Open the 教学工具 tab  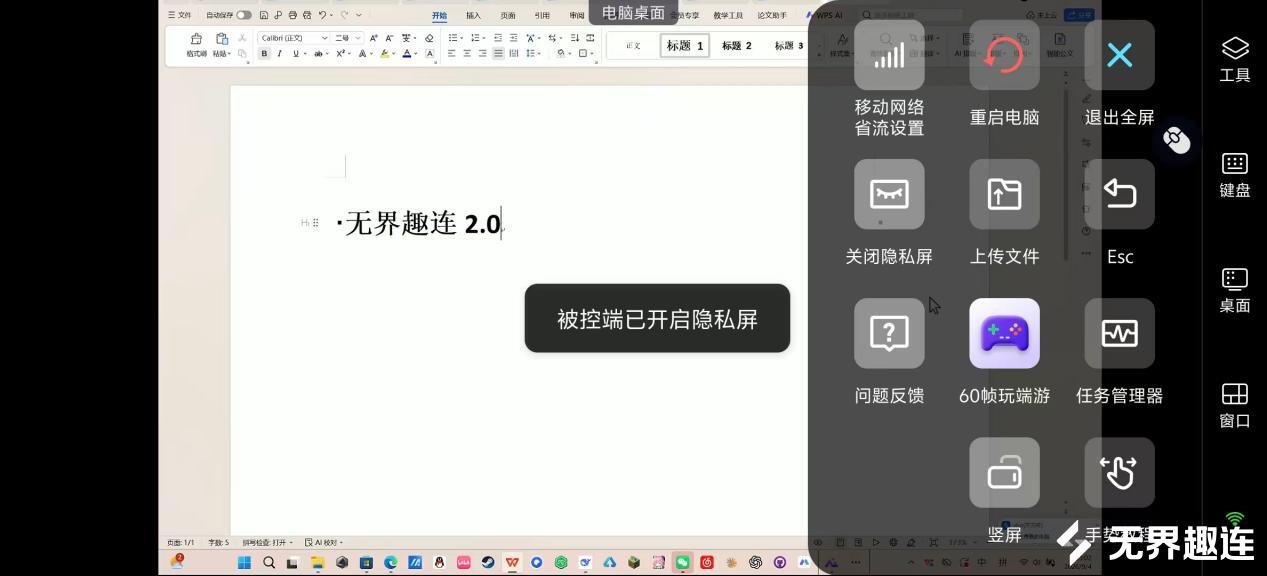coord(728,15)
